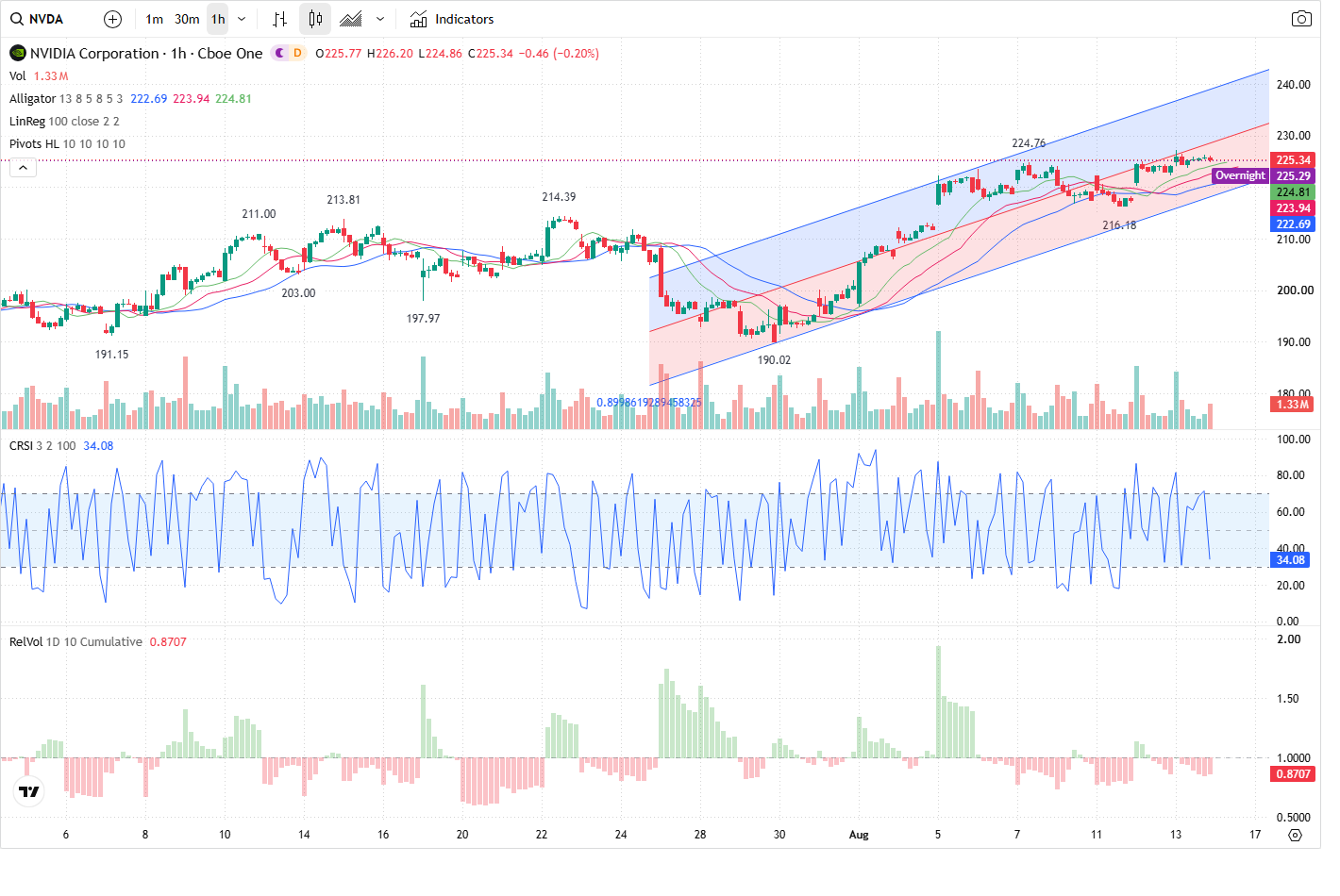Image resolution: width=1340 pixels, height=896 pixels.
Task: Open the Indicators dialog
Action: tap(452, 19)
